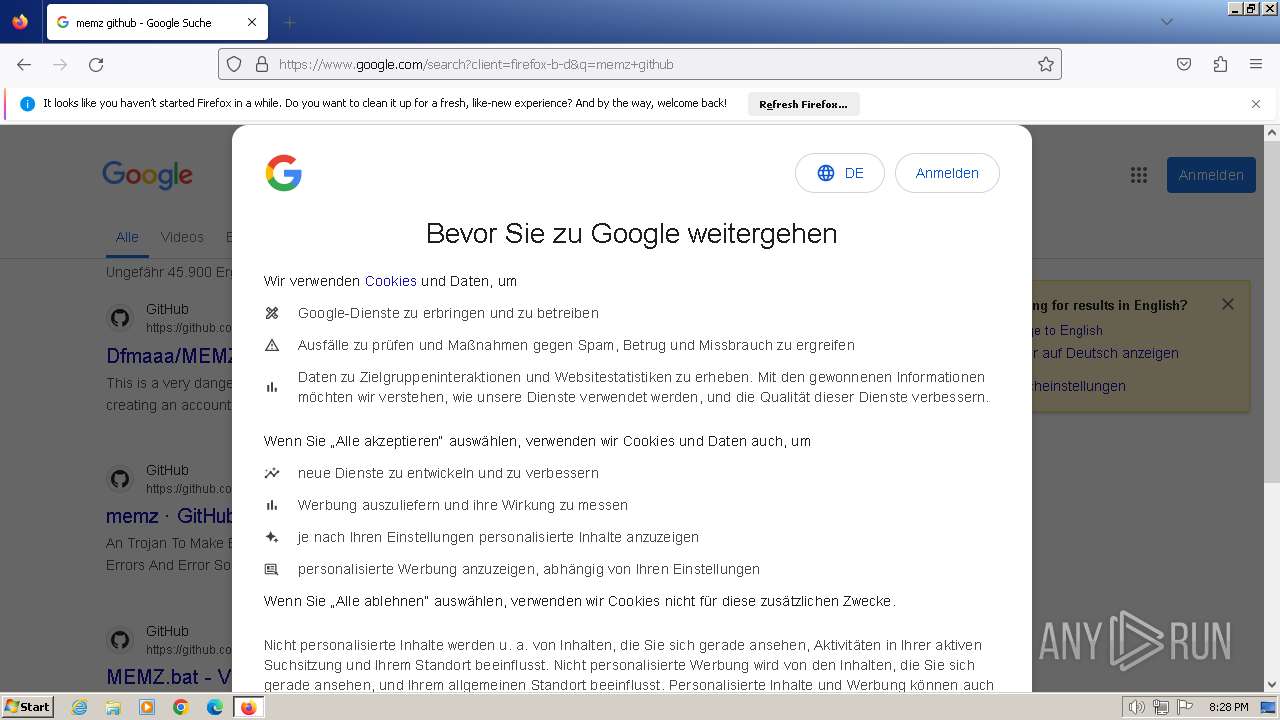Launch Chrome from the taskbar

point(181,707)
